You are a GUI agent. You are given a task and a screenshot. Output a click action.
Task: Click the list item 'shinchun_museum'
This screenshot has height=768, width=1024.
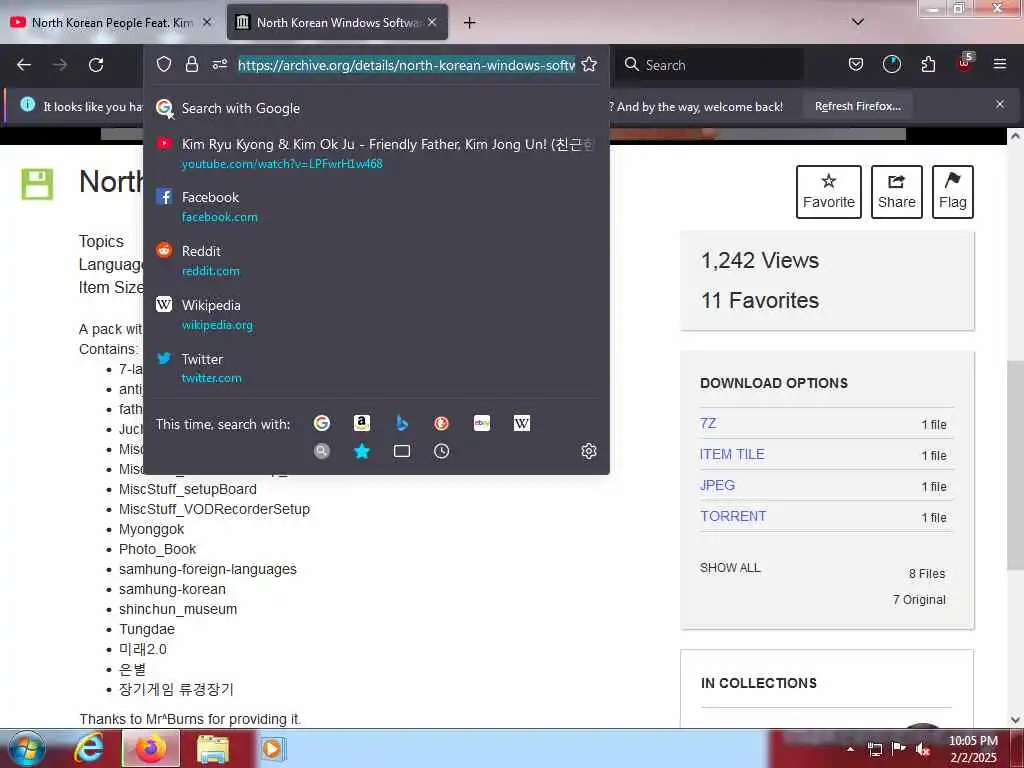pyautogui.click(x=178, y=609)
